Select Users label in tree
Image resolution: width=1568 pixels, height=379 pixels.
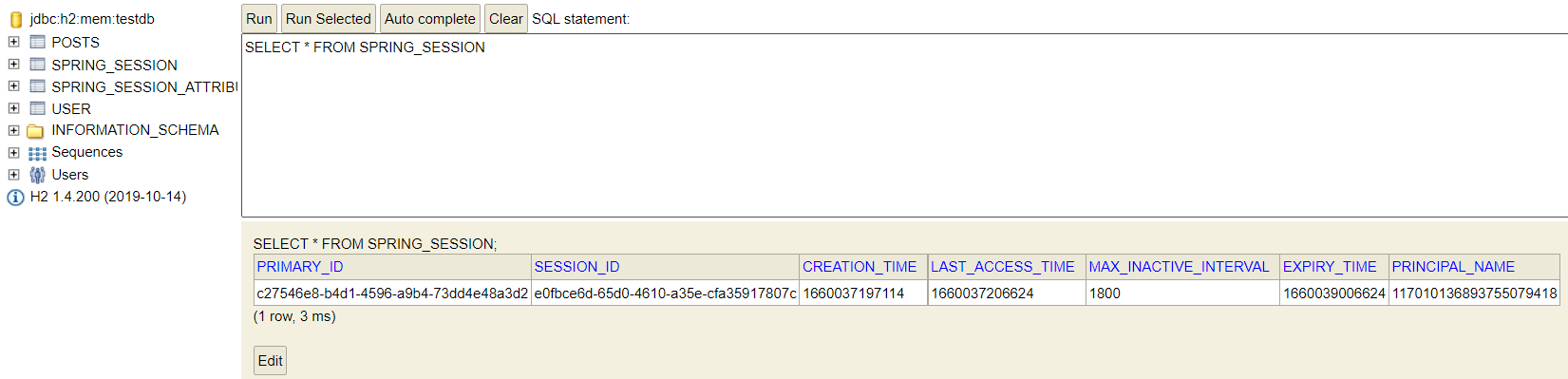tap(70, 175)
